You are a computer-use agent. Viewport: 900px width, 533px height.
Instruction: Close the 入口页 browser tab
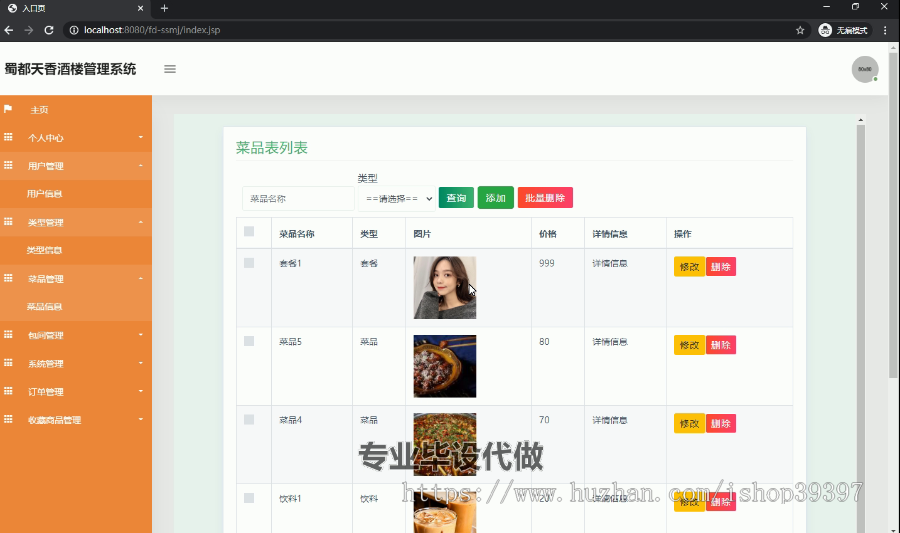pos(141,8)
